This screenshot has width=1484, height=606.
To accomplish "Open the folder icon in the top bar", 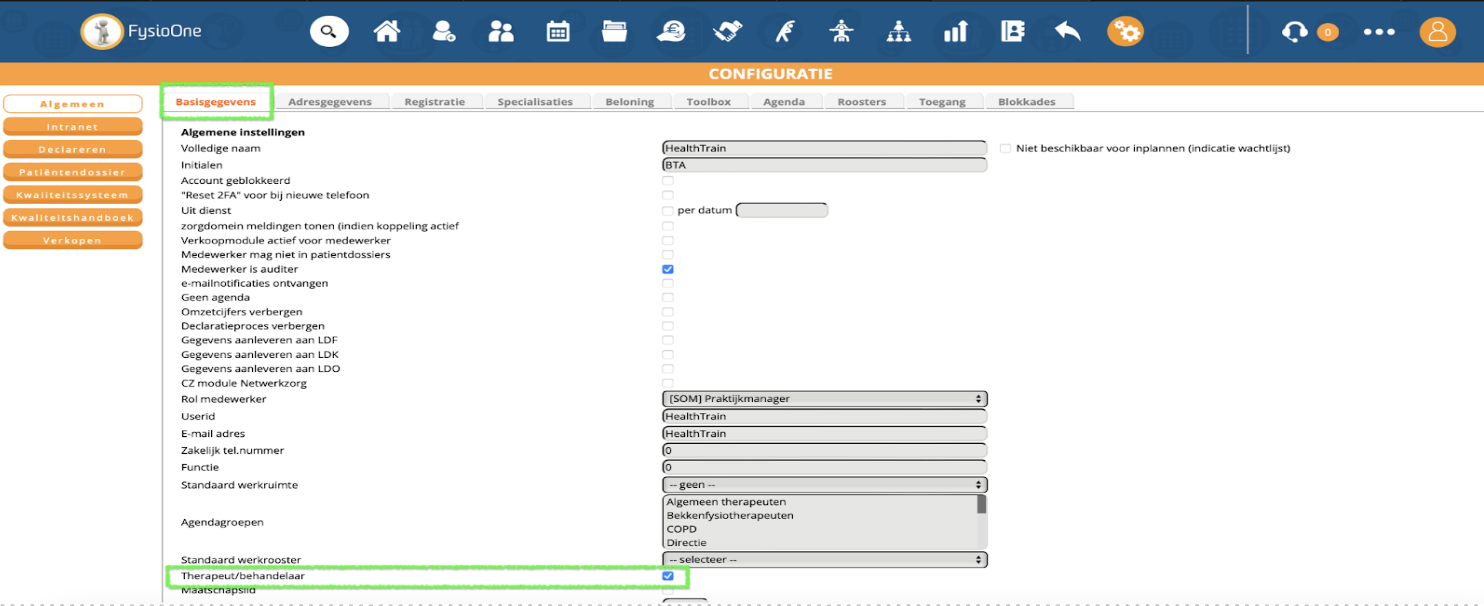I will 613,31.
